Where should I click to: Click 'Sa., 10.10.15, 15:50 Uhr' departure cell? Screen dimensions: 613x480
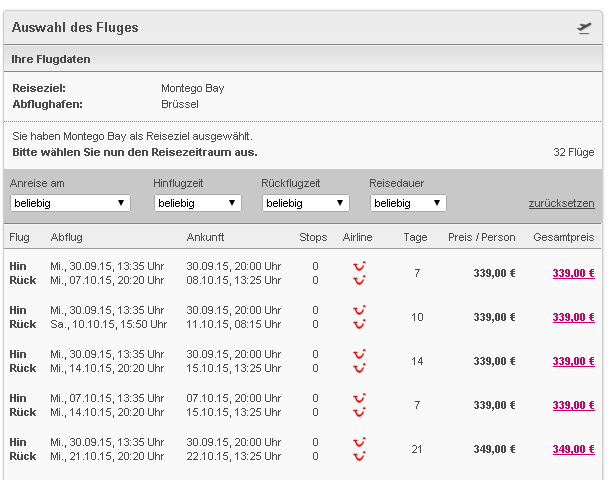coord(109,324)
